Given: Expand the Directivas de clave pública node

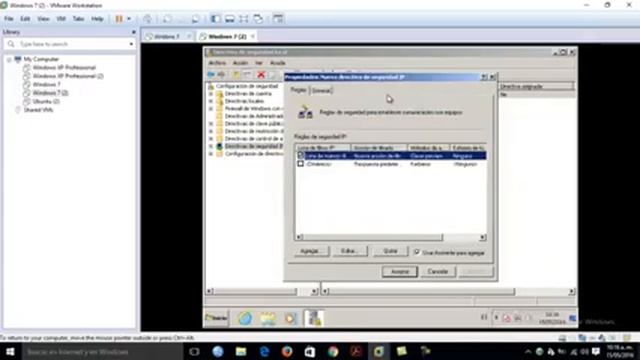Looking at the screenshot, I should pos(211,124).
